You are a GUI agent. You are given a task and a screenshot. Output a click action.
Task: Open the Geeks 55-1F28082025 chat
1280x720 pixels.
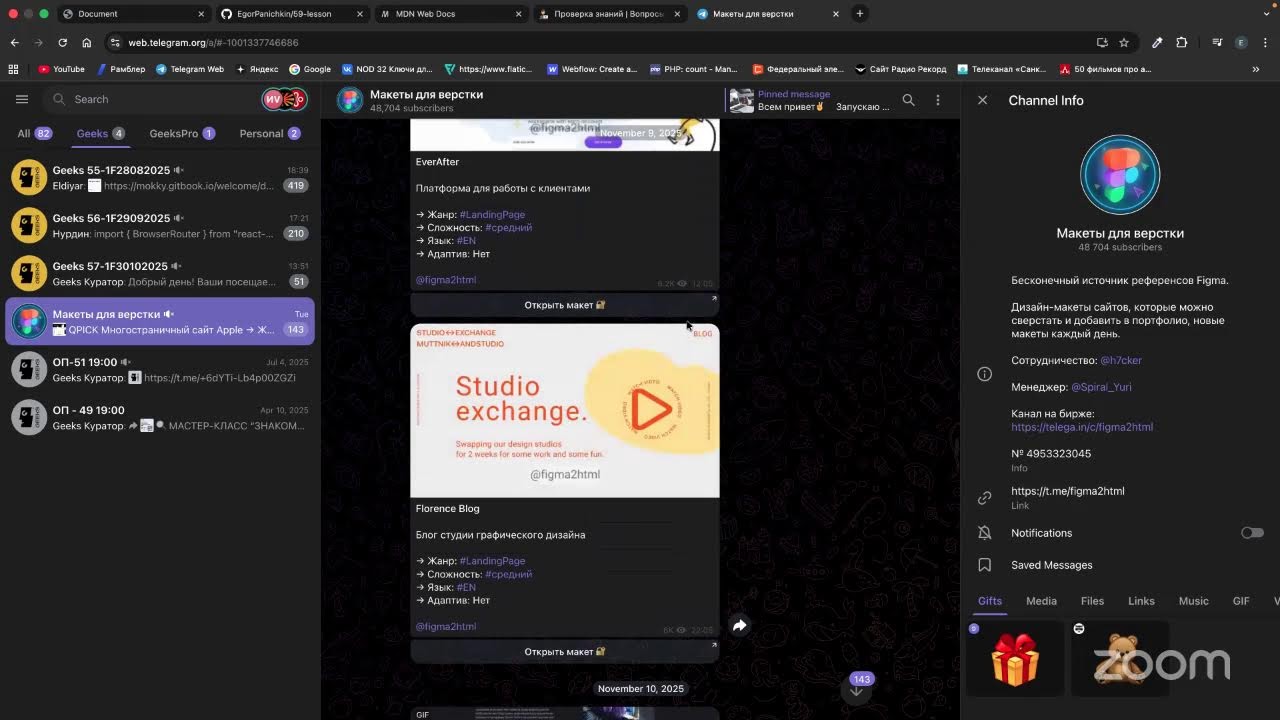[160, 178]
